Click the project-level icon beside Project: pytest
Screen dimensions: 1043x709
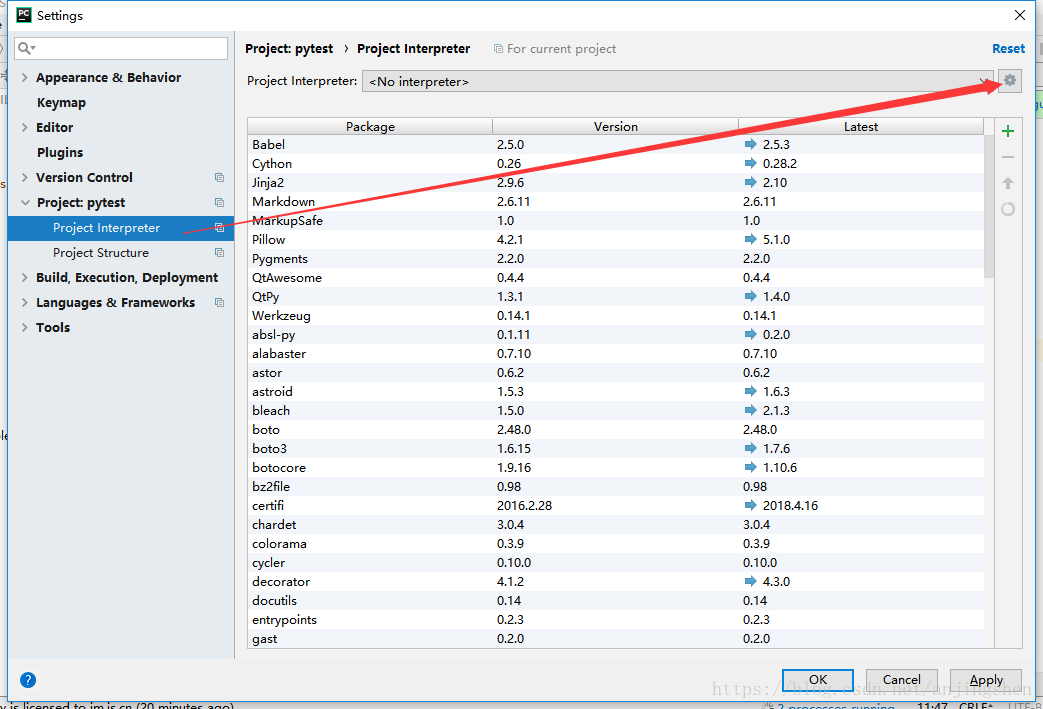[x=220, y=203]
